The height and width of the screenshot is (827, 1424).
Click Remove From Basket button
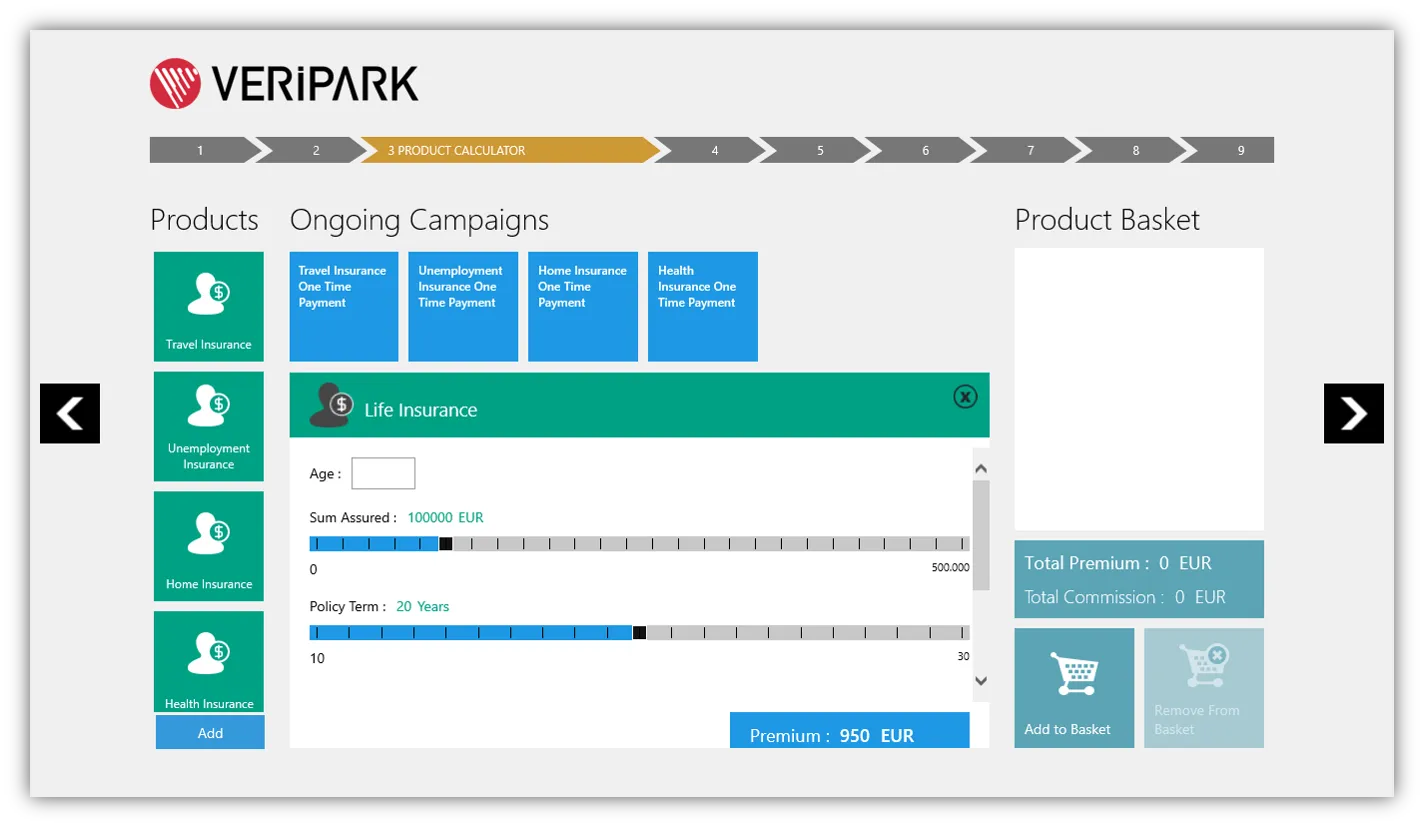(1204, 688)
